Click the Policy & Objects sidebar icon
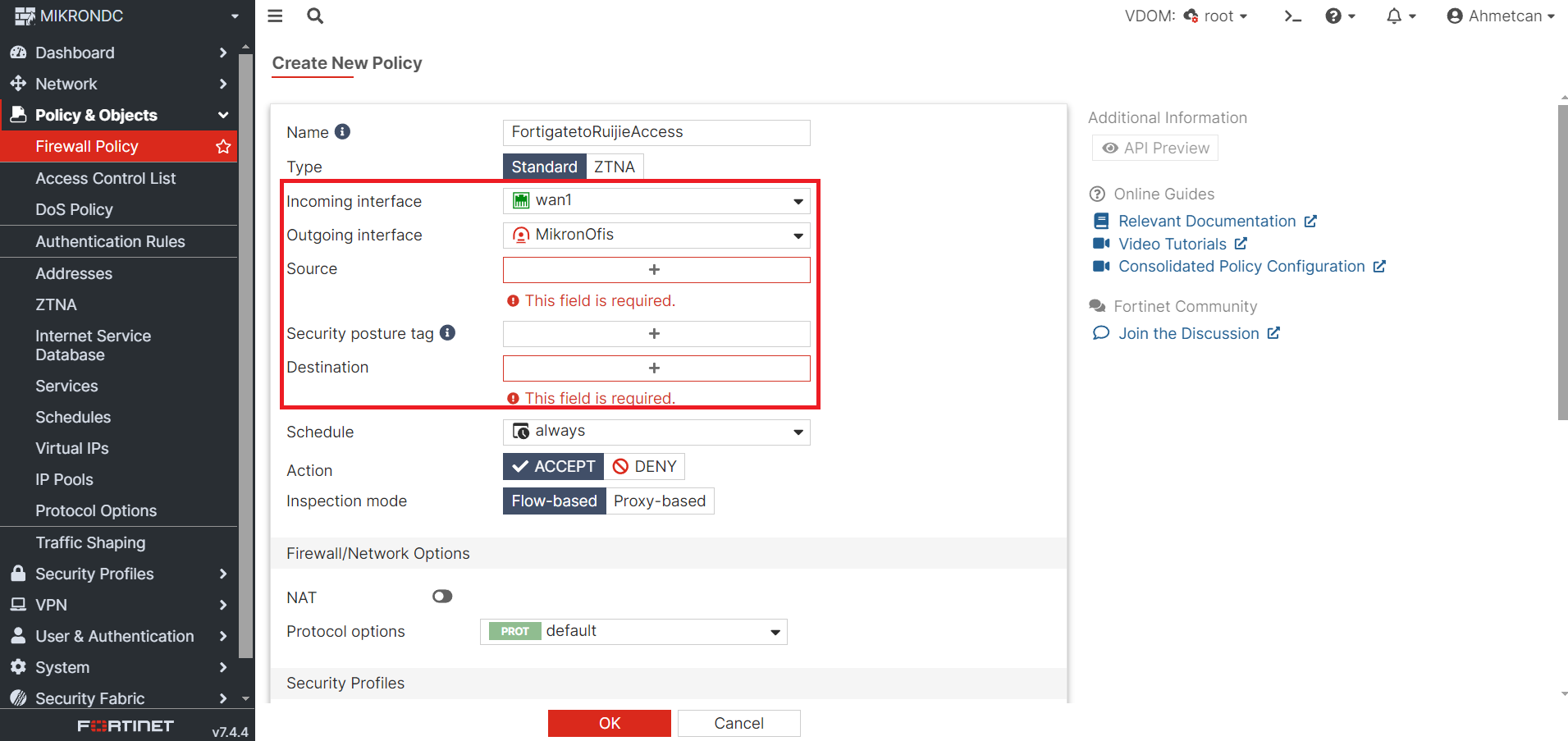This screenshot has height=741, width=1568. point(18,115)
